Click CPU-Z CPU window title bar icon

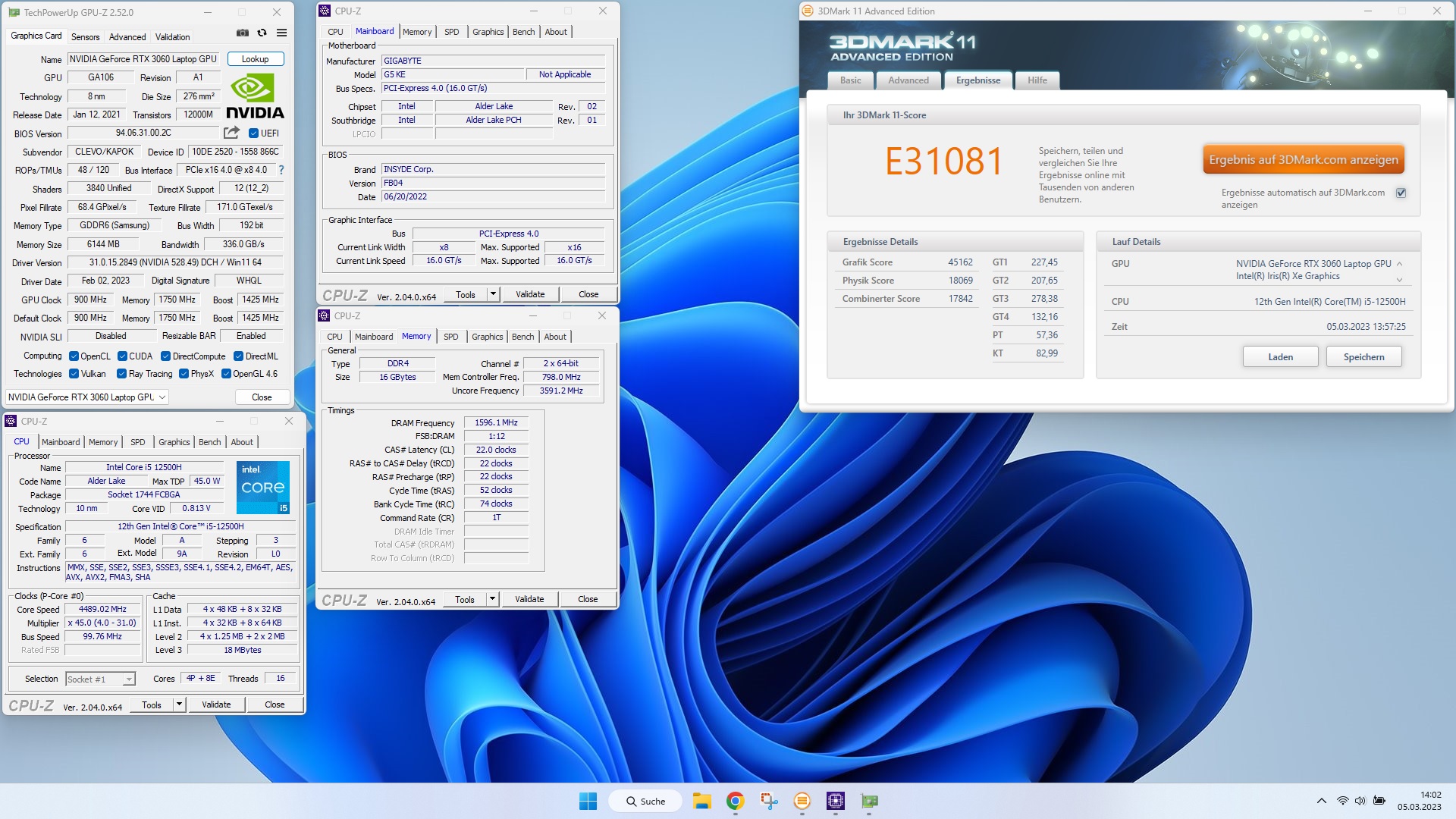(11, 422)
